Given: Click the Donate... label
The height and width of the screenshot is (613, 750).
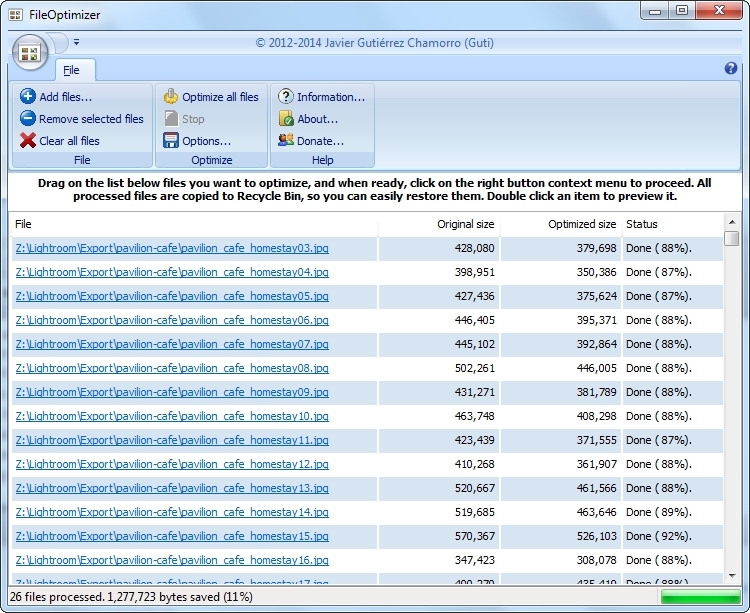Looking at the screenshot, I should [x=320, y=141].
